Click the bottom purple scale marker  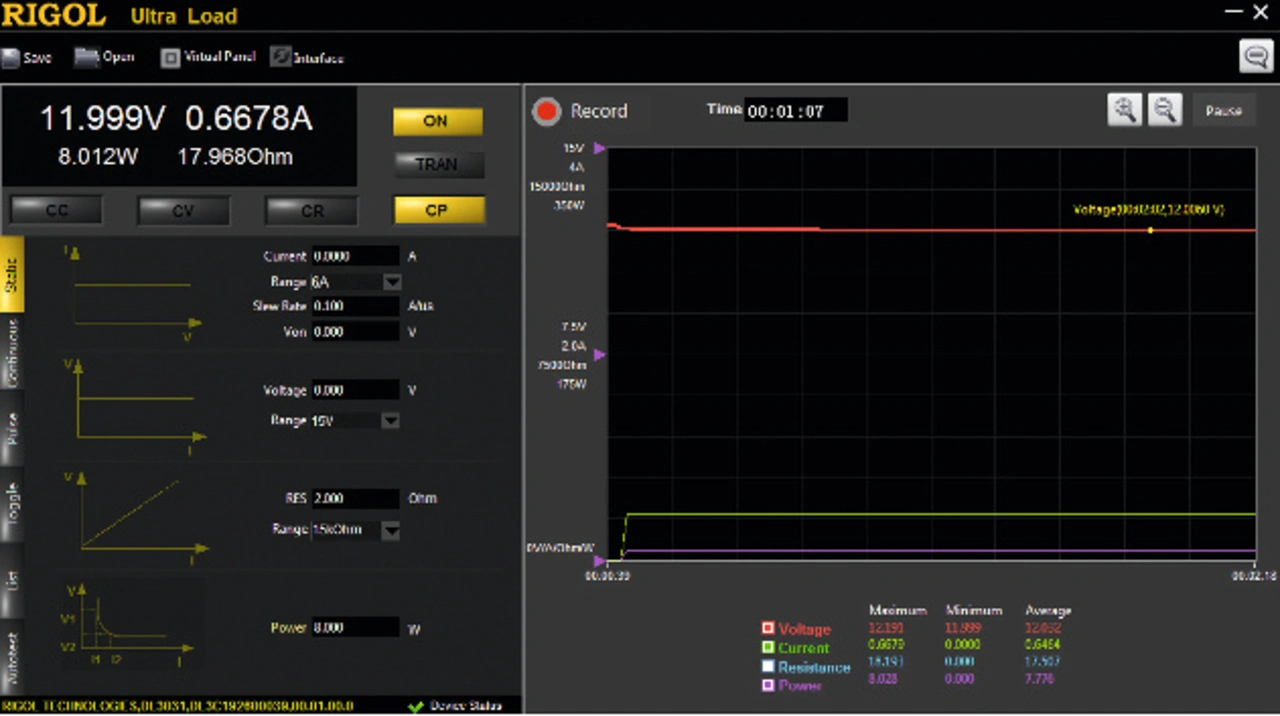(x=600, y=560)
